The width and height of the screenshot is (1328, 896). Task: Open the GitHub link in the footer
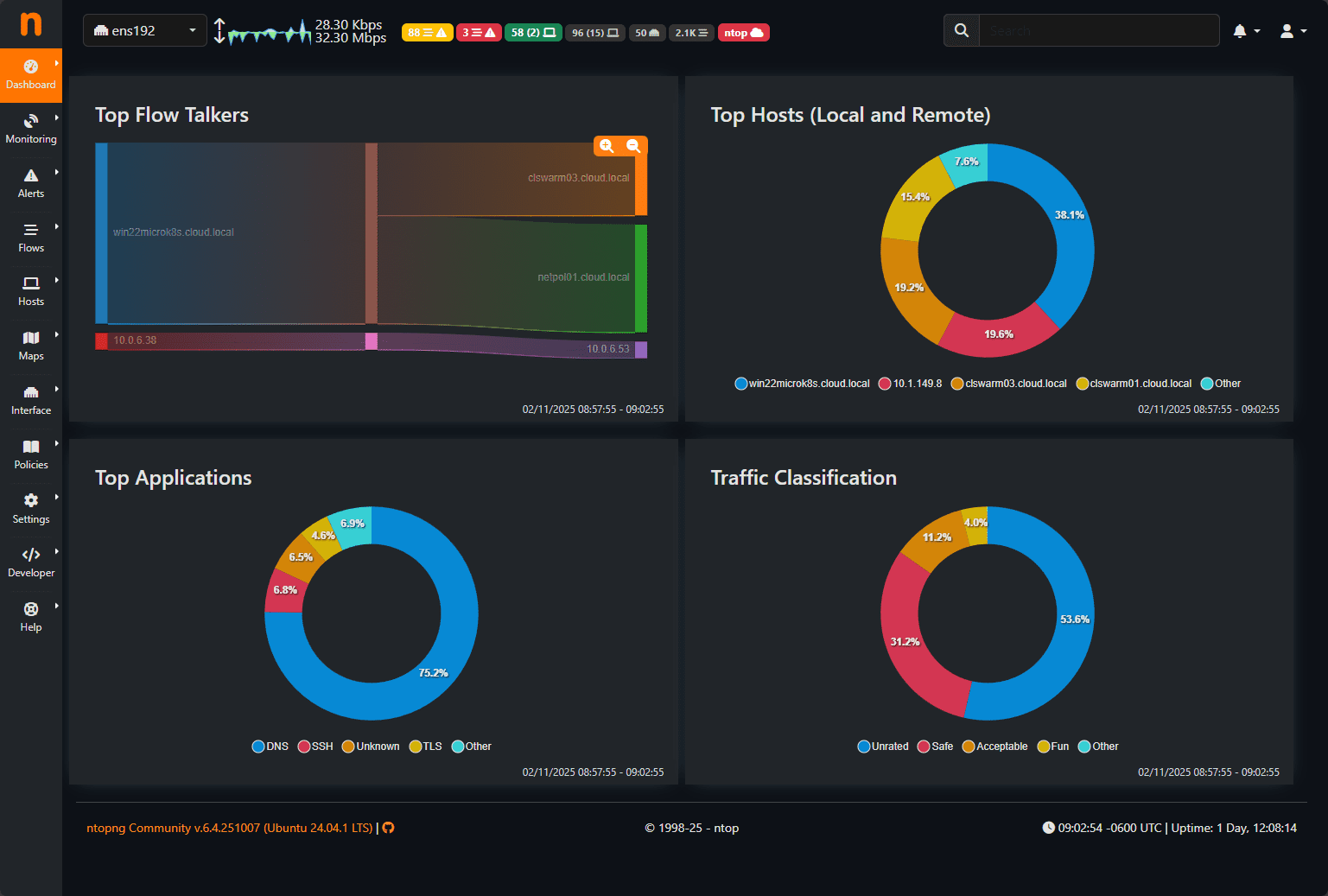[x=387, y=828]
